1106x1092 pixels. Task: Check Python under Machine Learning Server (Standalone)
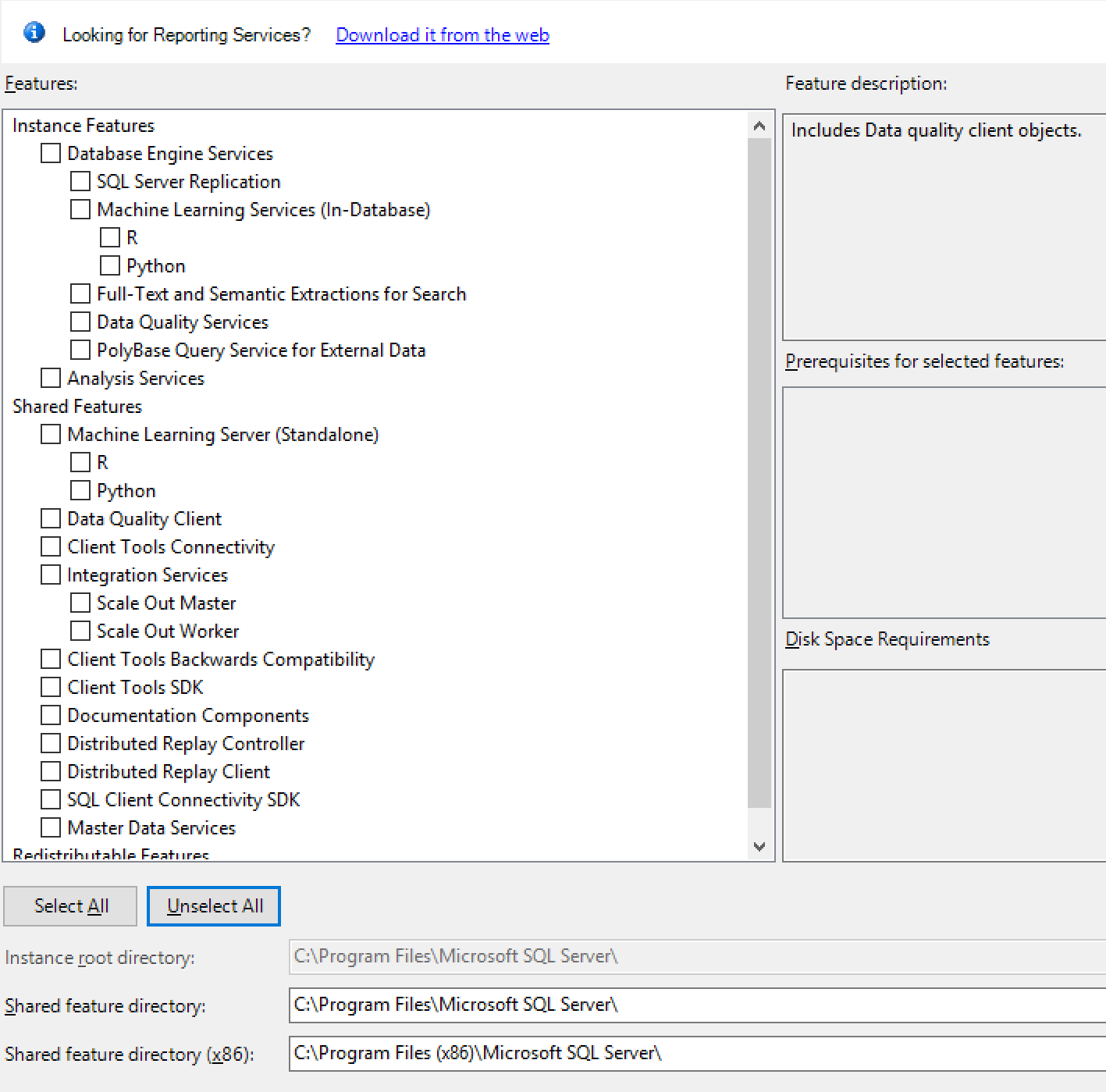coord(80,490)
